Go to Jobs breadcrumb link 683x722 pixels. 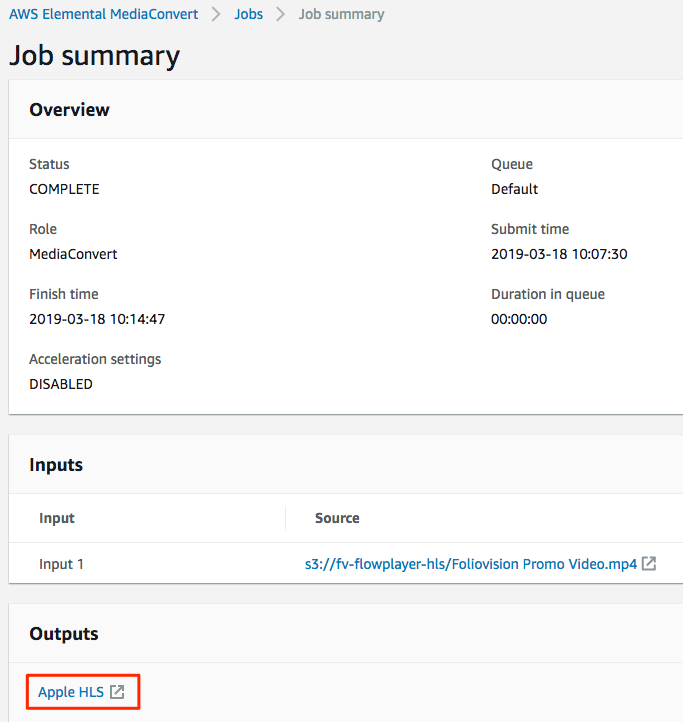(248, 14)
